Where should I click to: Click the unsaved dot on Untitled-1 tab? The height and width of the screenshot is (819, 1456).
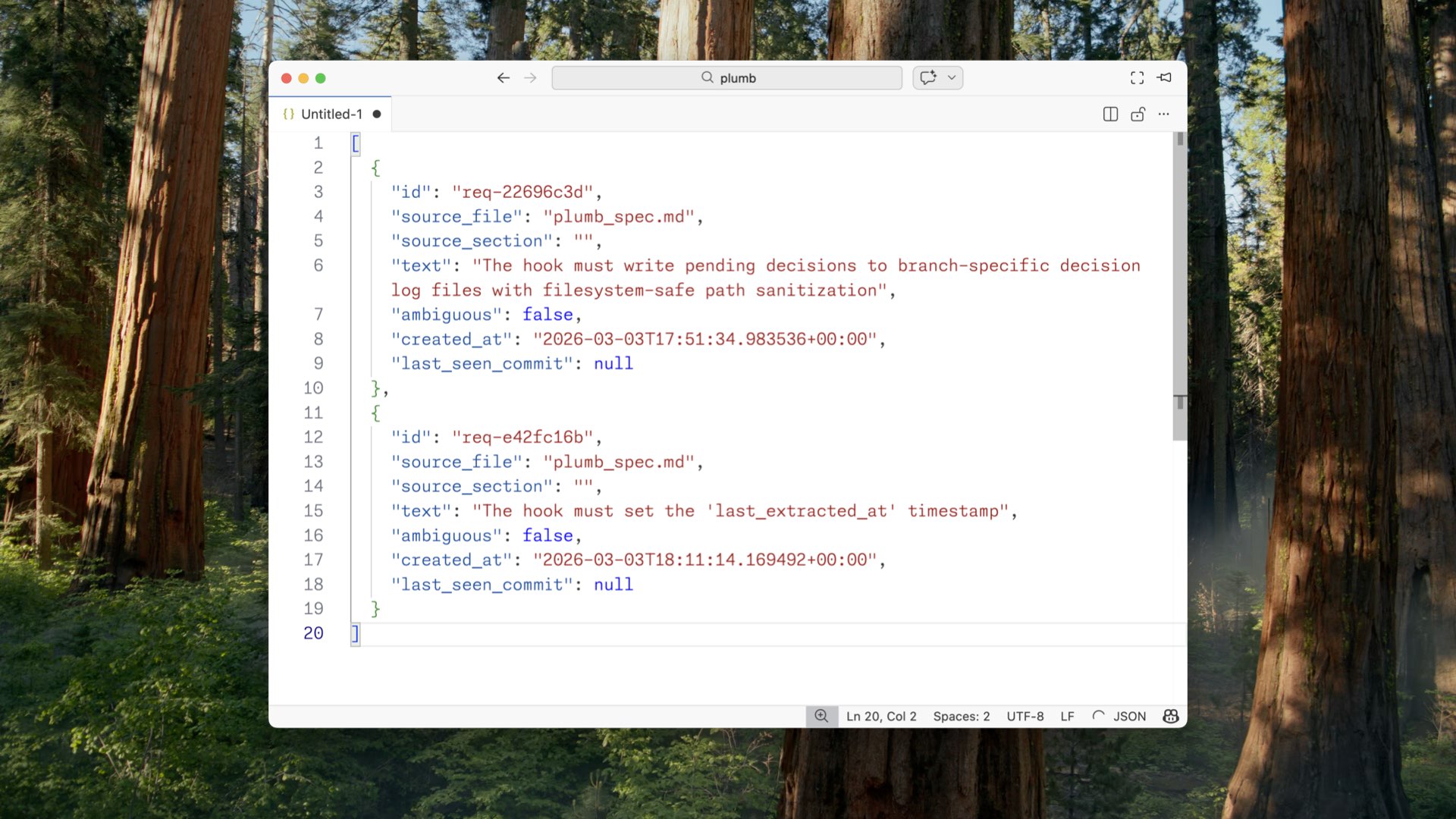[x=377, y=114]
